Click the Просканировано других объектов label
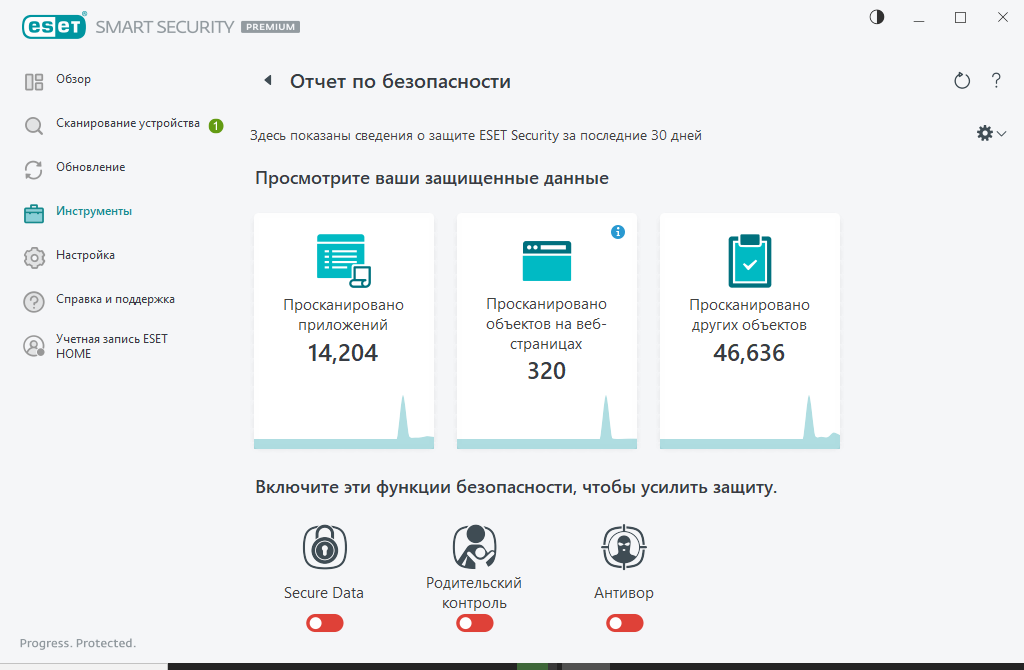 point(750,315)
